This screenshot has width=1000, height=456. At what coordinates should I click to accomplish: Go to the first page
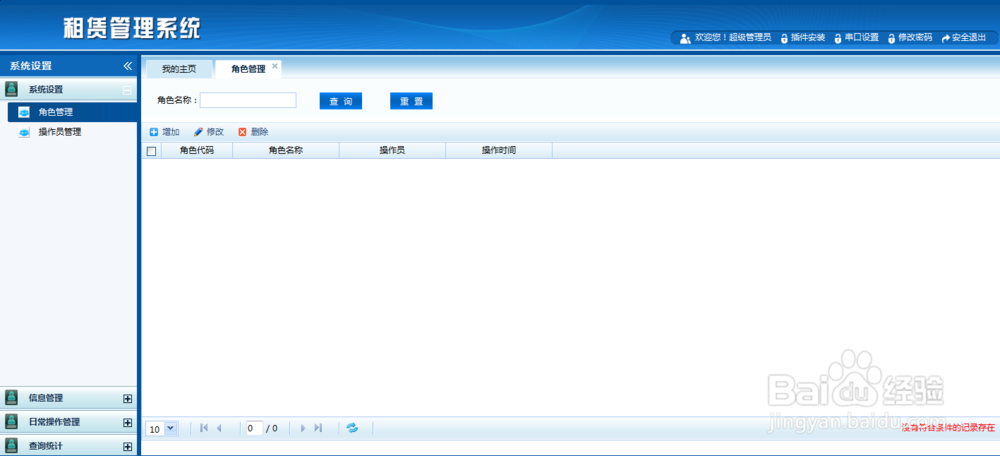[204, 428]
